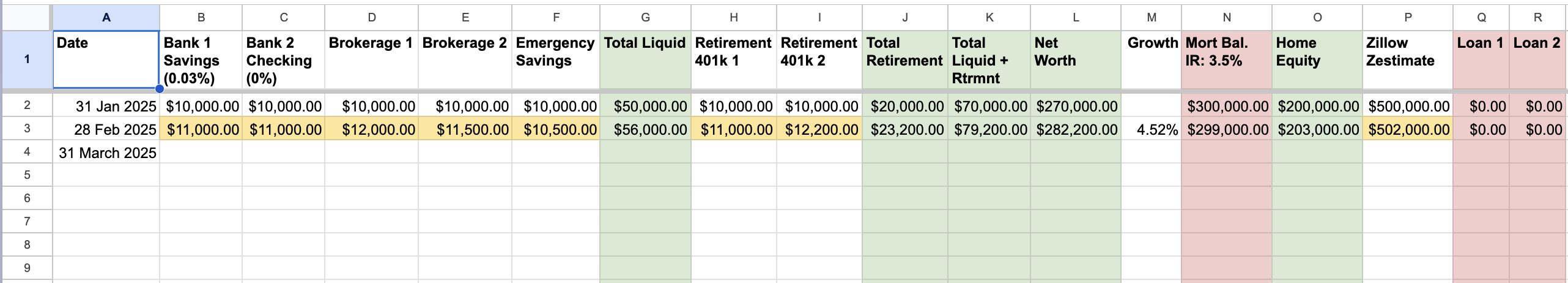Click the $282,200.00 Net Worth cell
This screenshot has height=283, width=1568.
tap(1076, 129)
